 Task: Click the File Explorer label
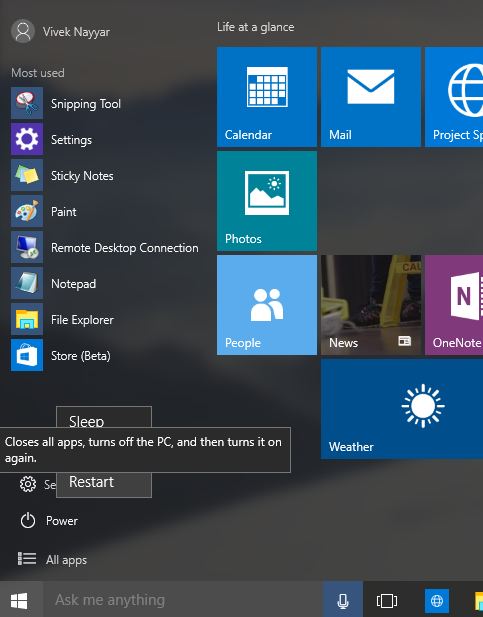(82, 320)
